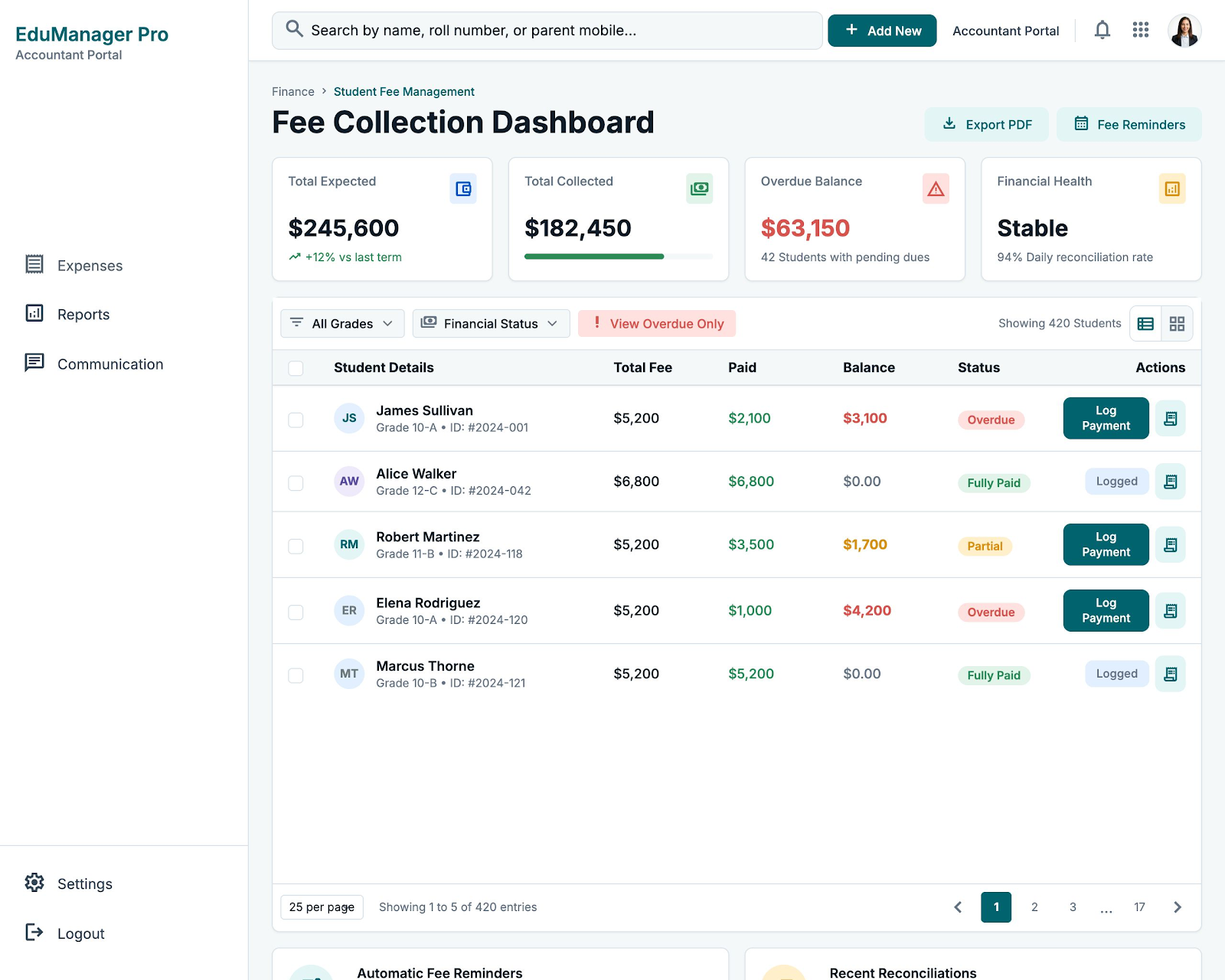Click the Finance breadcrumb link
Screen dimensions: 1225x980
coord(293,92)
